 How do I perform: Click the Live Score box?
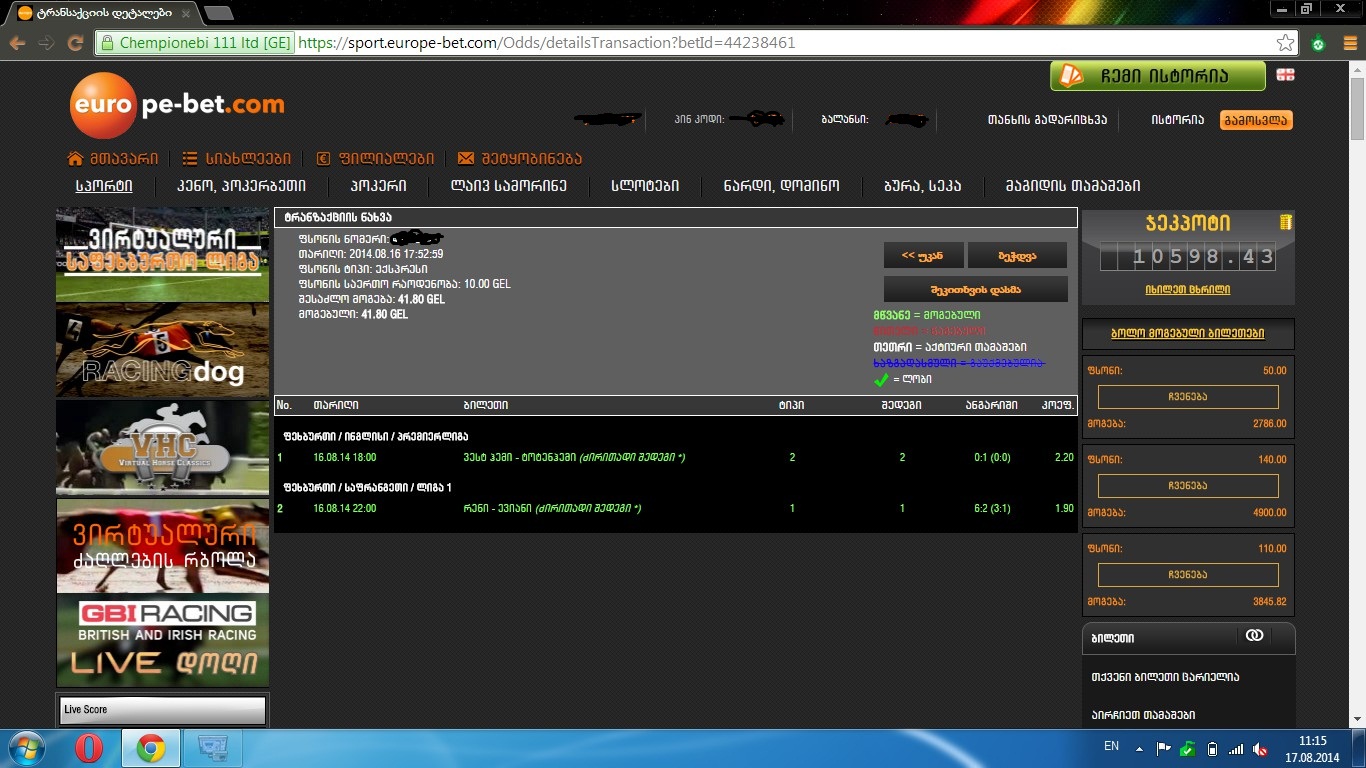162,710
